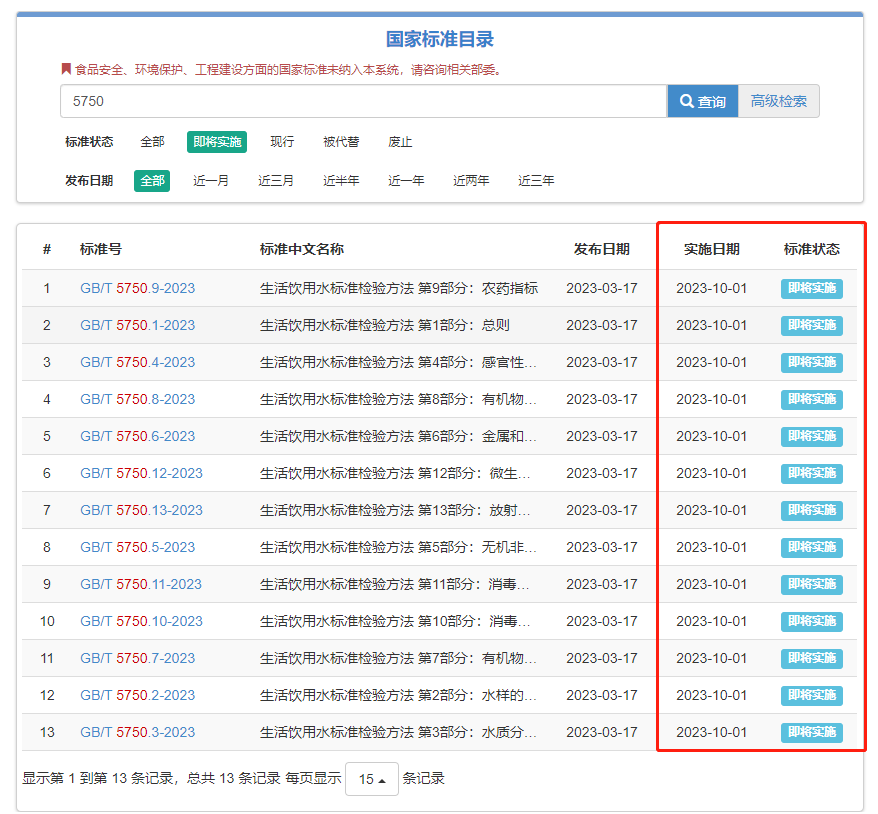
Task: Filter standards by 被代替 status
Action: coord(341,142)
